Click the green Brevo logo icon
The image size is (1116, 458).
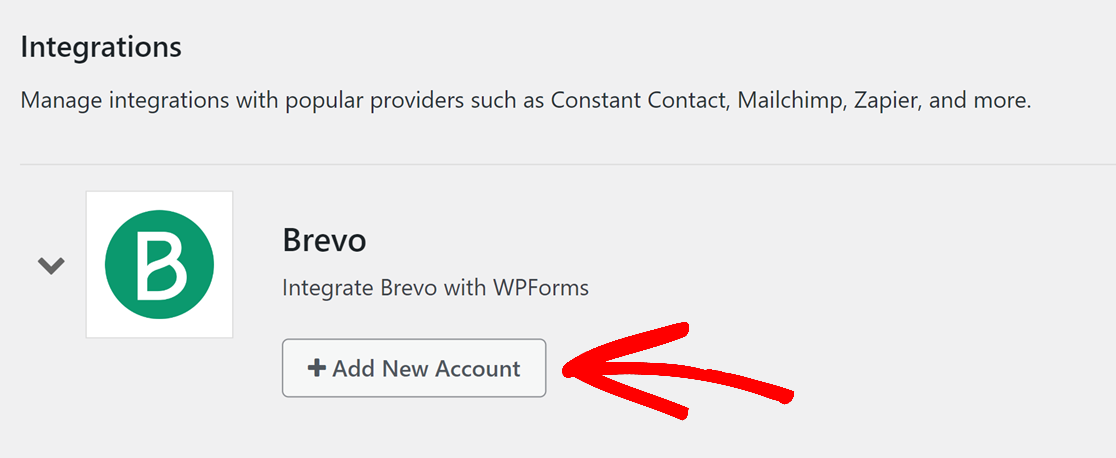[x=159, y=264]
